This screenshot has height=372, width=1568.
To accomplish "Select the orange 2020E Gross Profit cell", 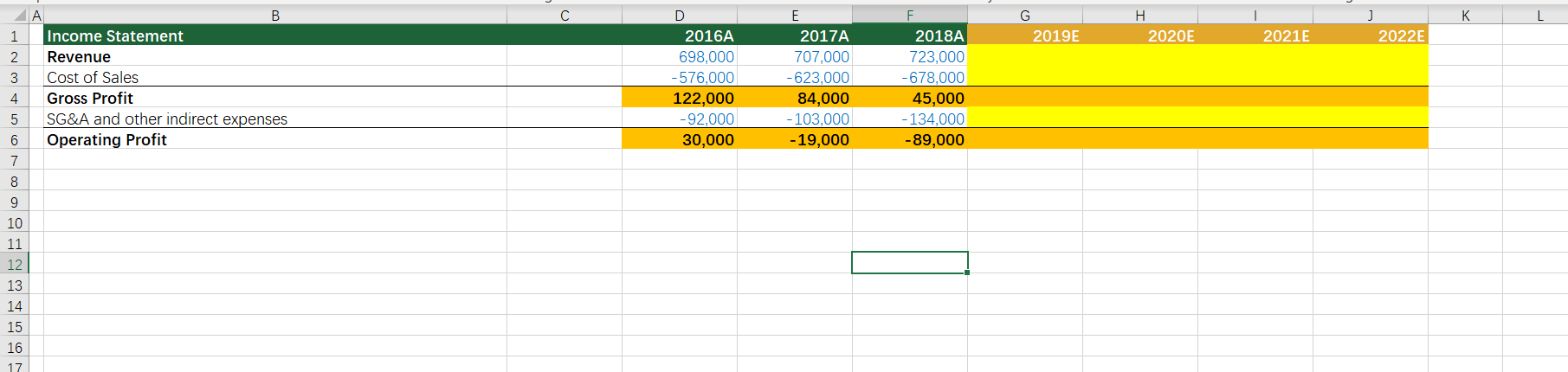I will (x=1140, y=98).
